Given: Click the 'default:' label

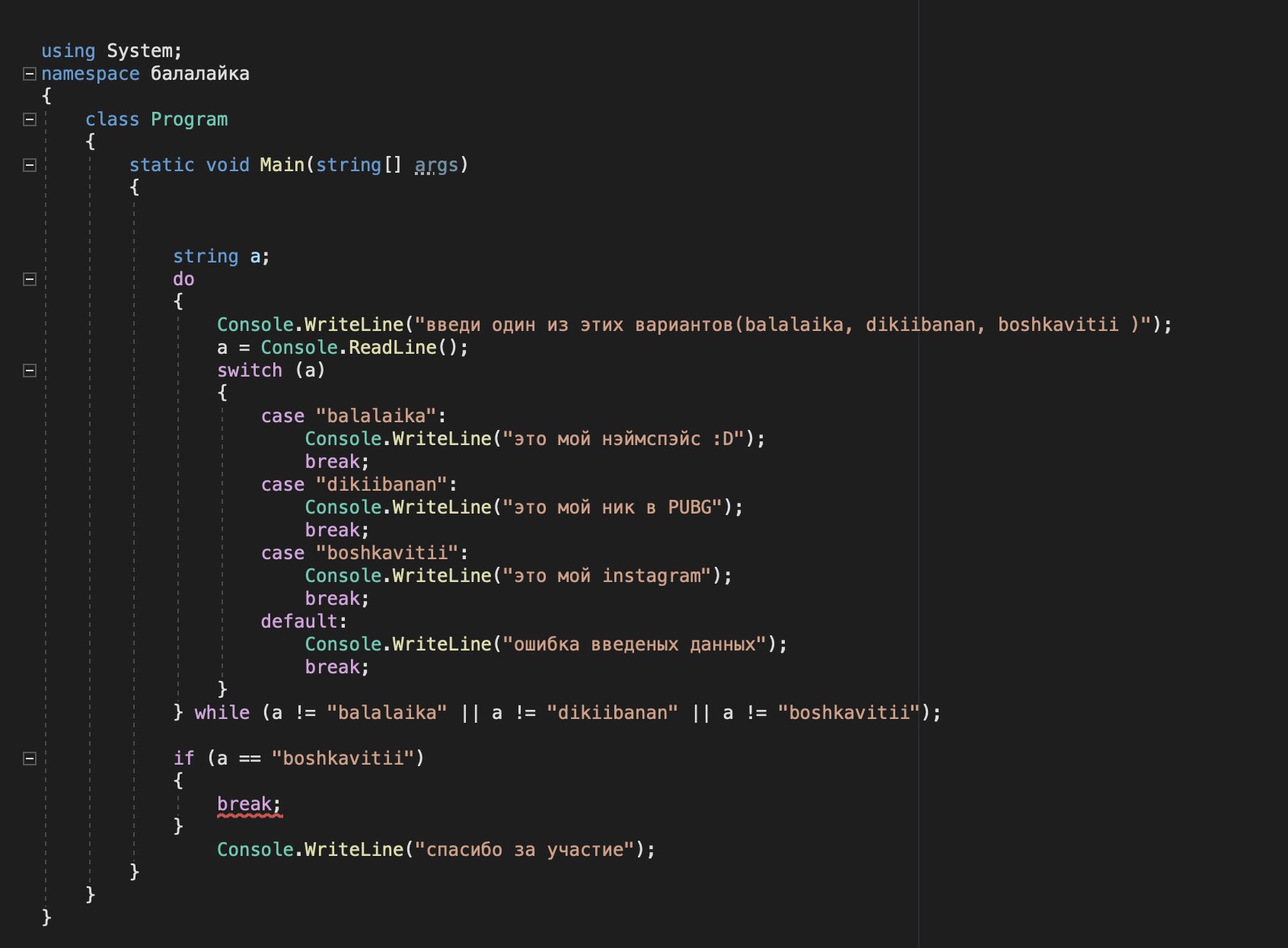Looking at the screenshot, I should (304, 622).
